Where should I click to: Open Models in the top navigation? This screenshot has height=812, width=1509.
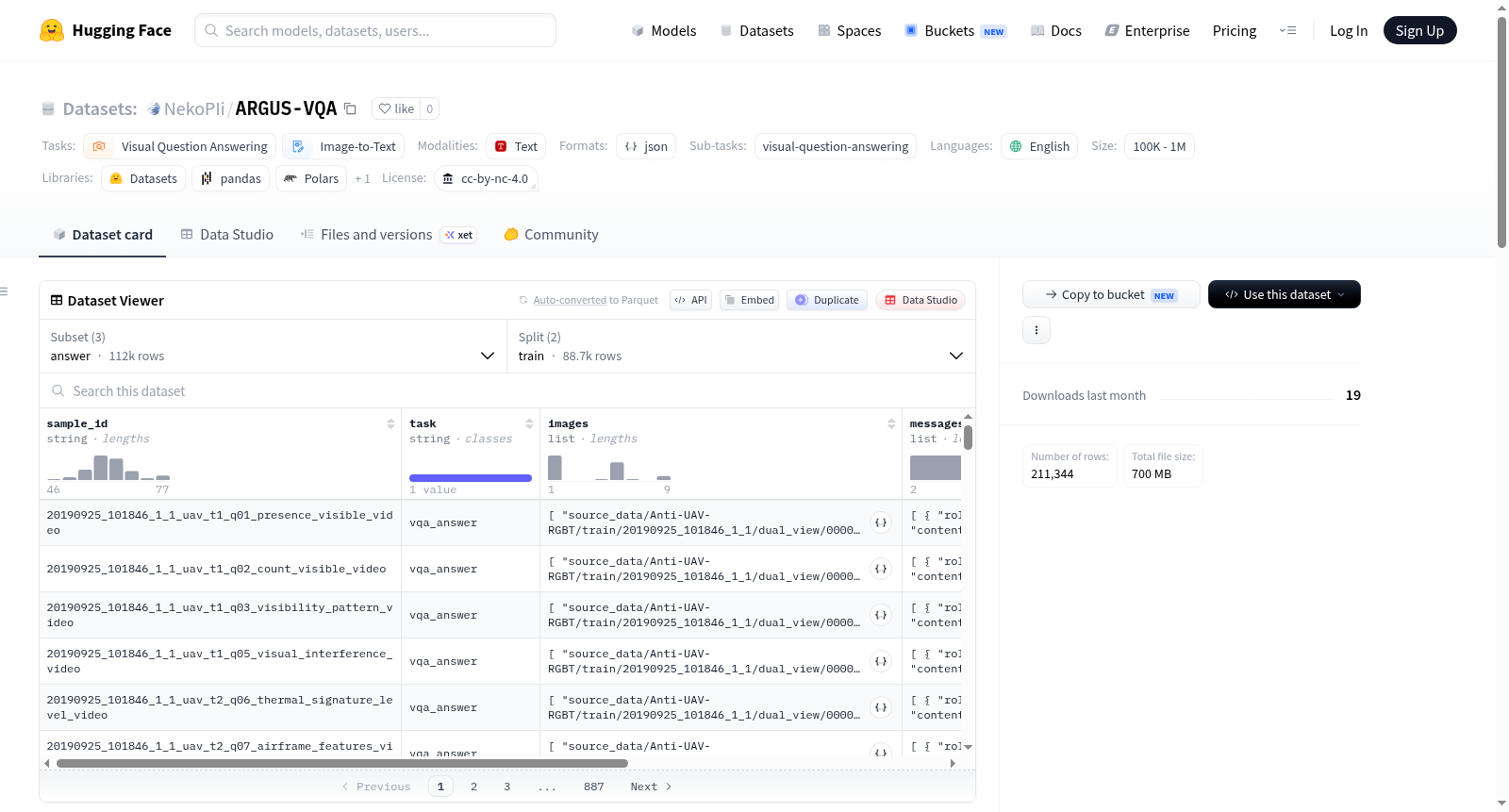click(664, 30)
